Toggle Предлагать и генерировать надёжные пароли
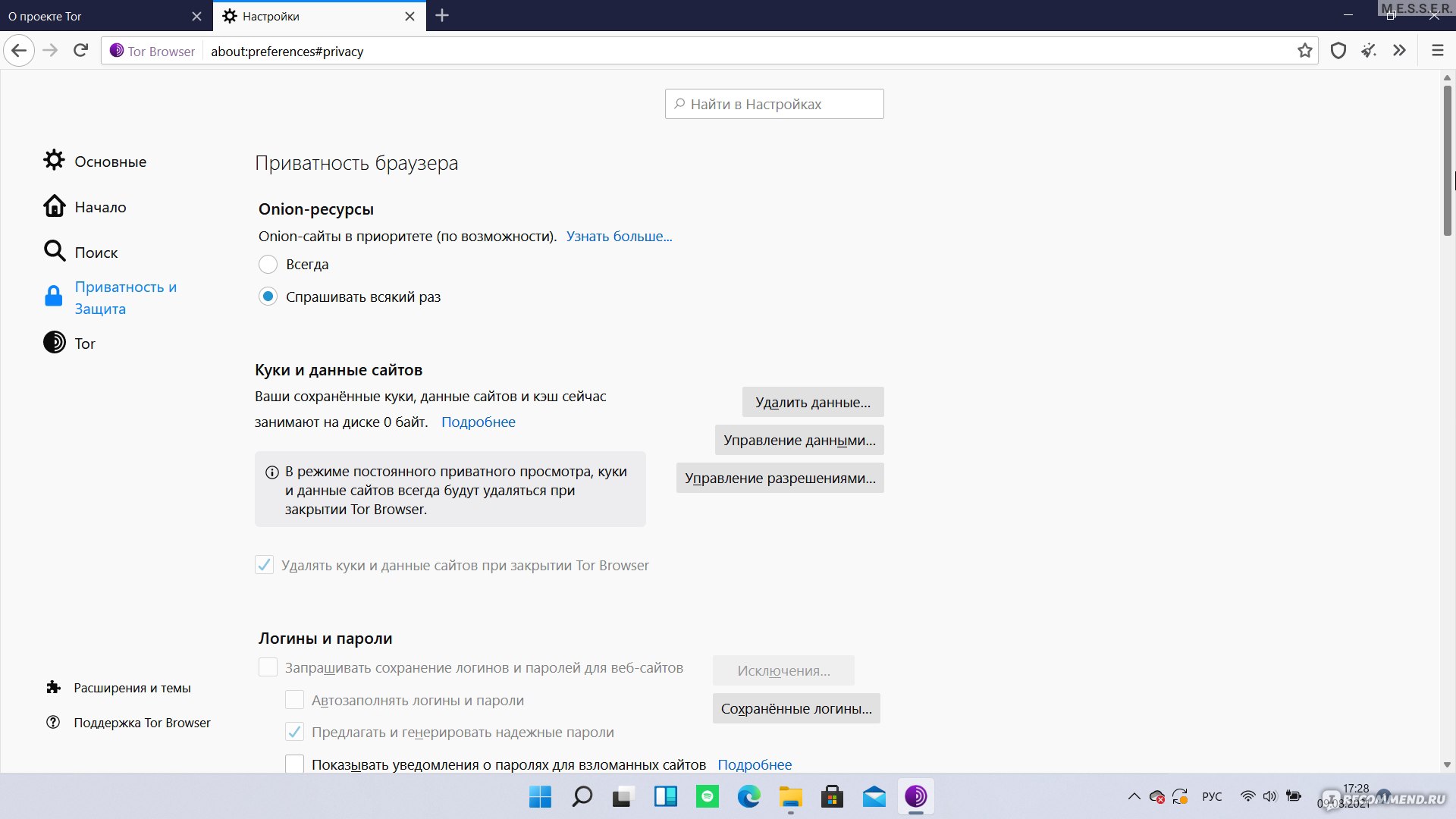1456x819 pixels. coord(294,732)
